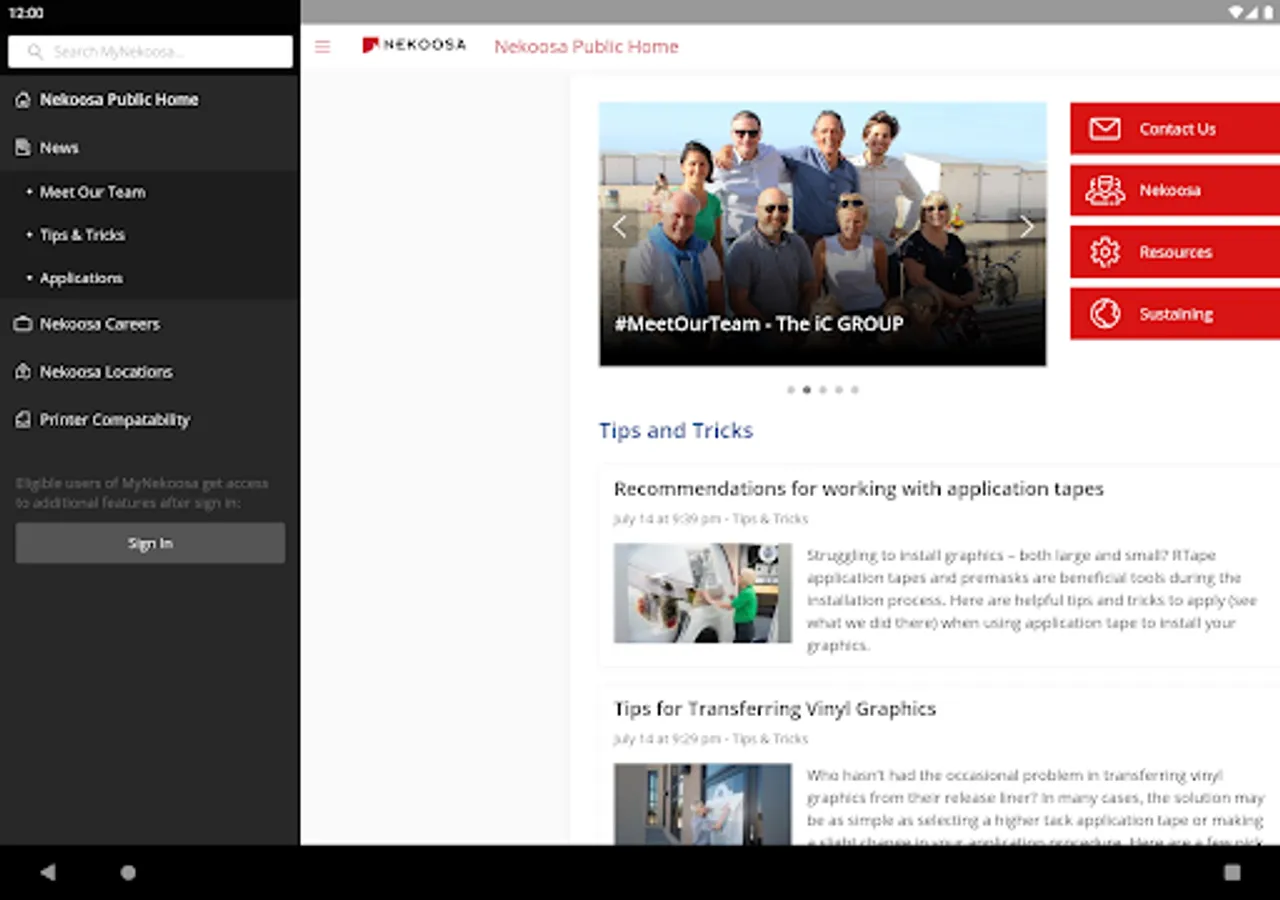The height and width of the screenshot is (900, 1280).
Task: Click the News page icon in sidebar
Action: click(23, 148)
